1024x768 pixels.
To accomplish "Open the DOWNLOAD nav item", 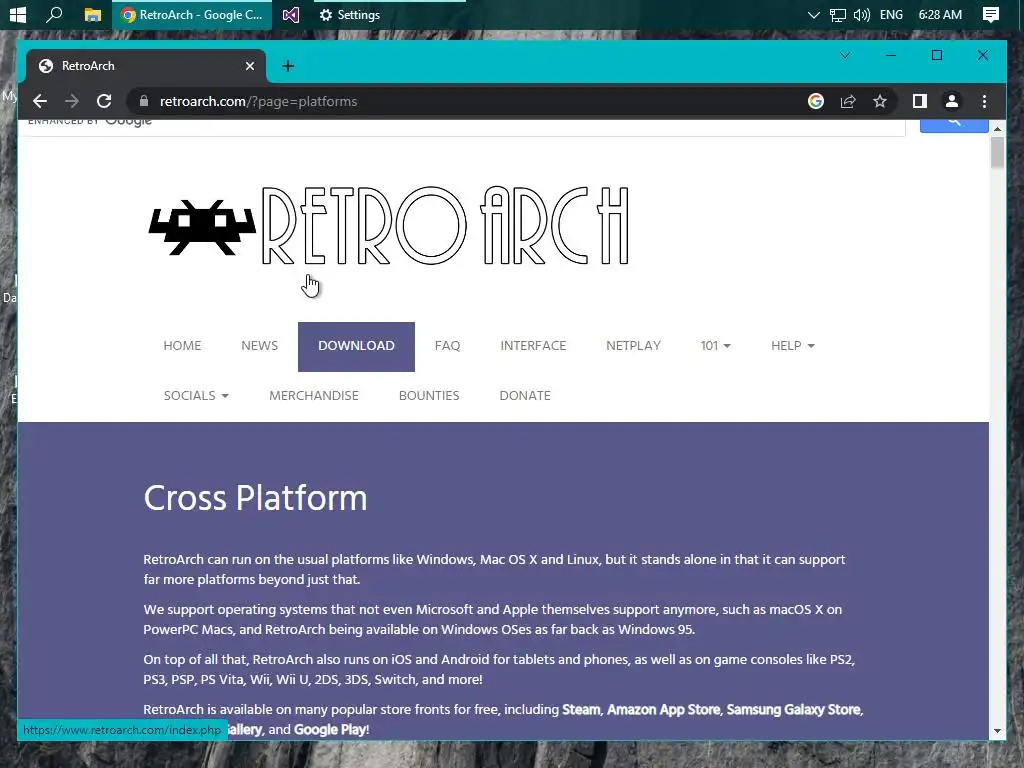I will tap(356, 347).
